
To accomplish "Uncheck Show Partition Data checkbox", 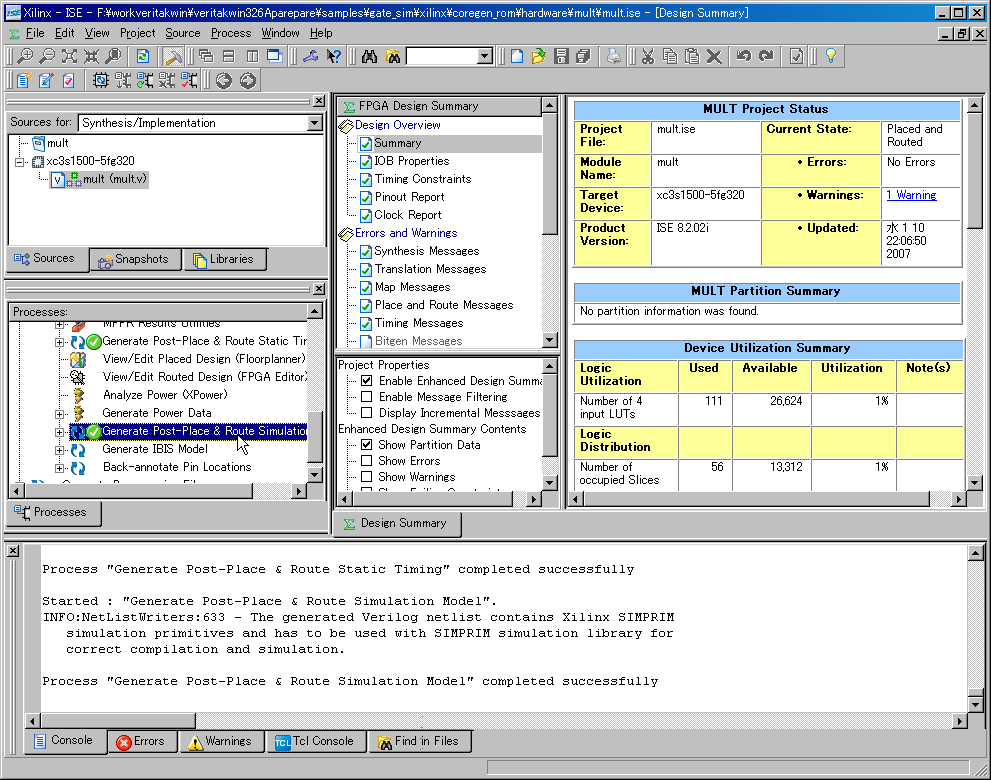I will [x=367, y=445].
